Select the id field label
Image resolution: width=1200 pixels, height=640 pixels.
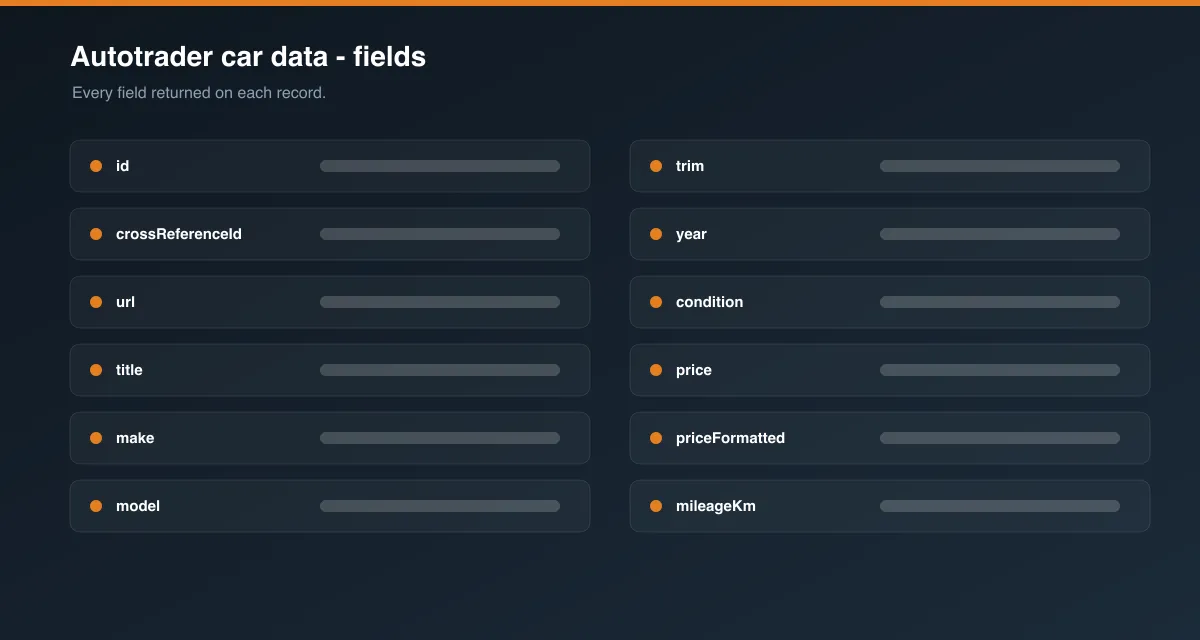coord(122,166)
